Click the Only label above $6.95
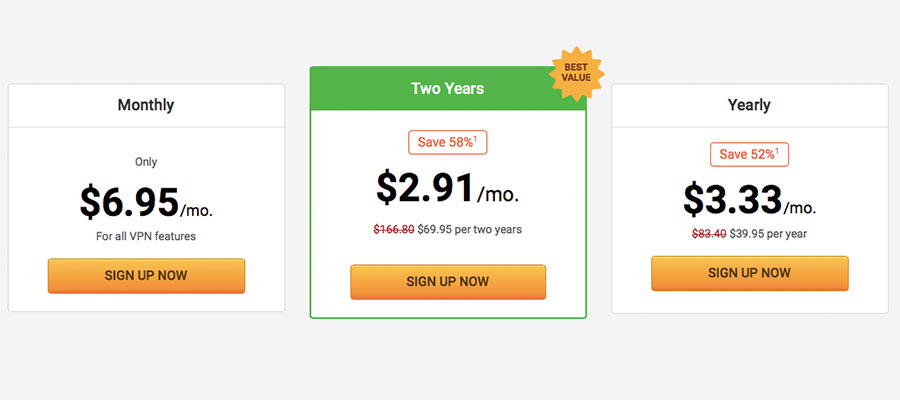Viewport: 900px width, 400px height. [x=146, y=162]
